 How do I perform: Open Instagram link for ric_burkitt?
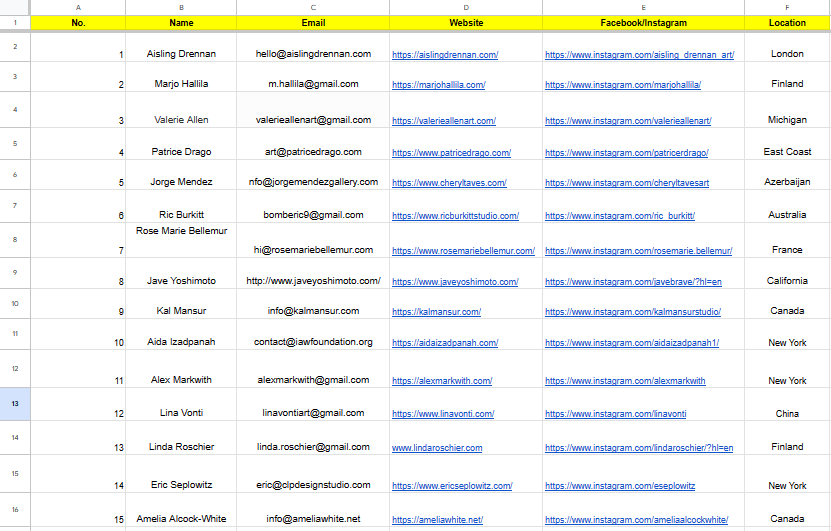click(x=620, y=216)
